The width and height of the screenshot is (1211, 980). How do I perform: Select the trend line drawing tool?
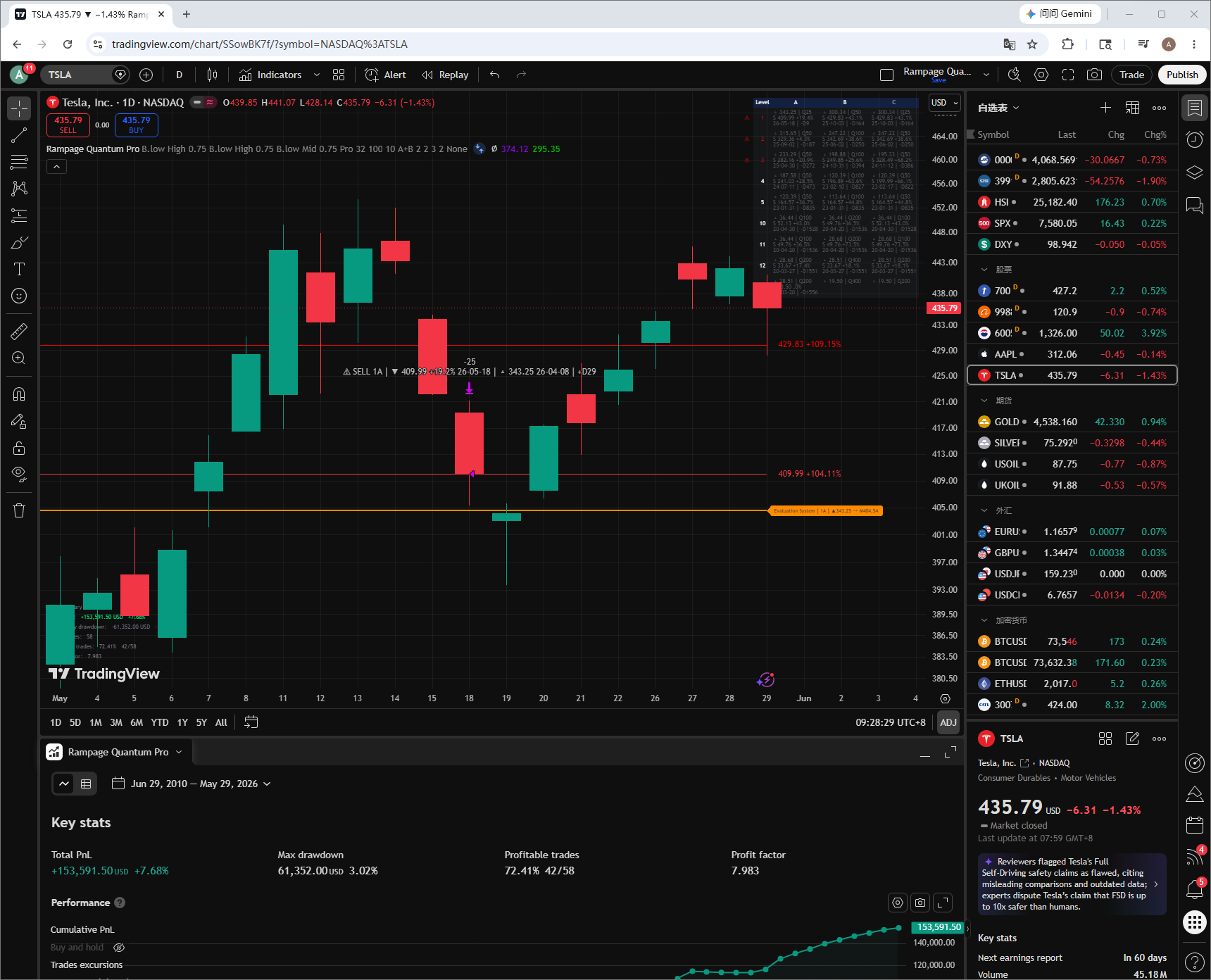pos(19,135)
